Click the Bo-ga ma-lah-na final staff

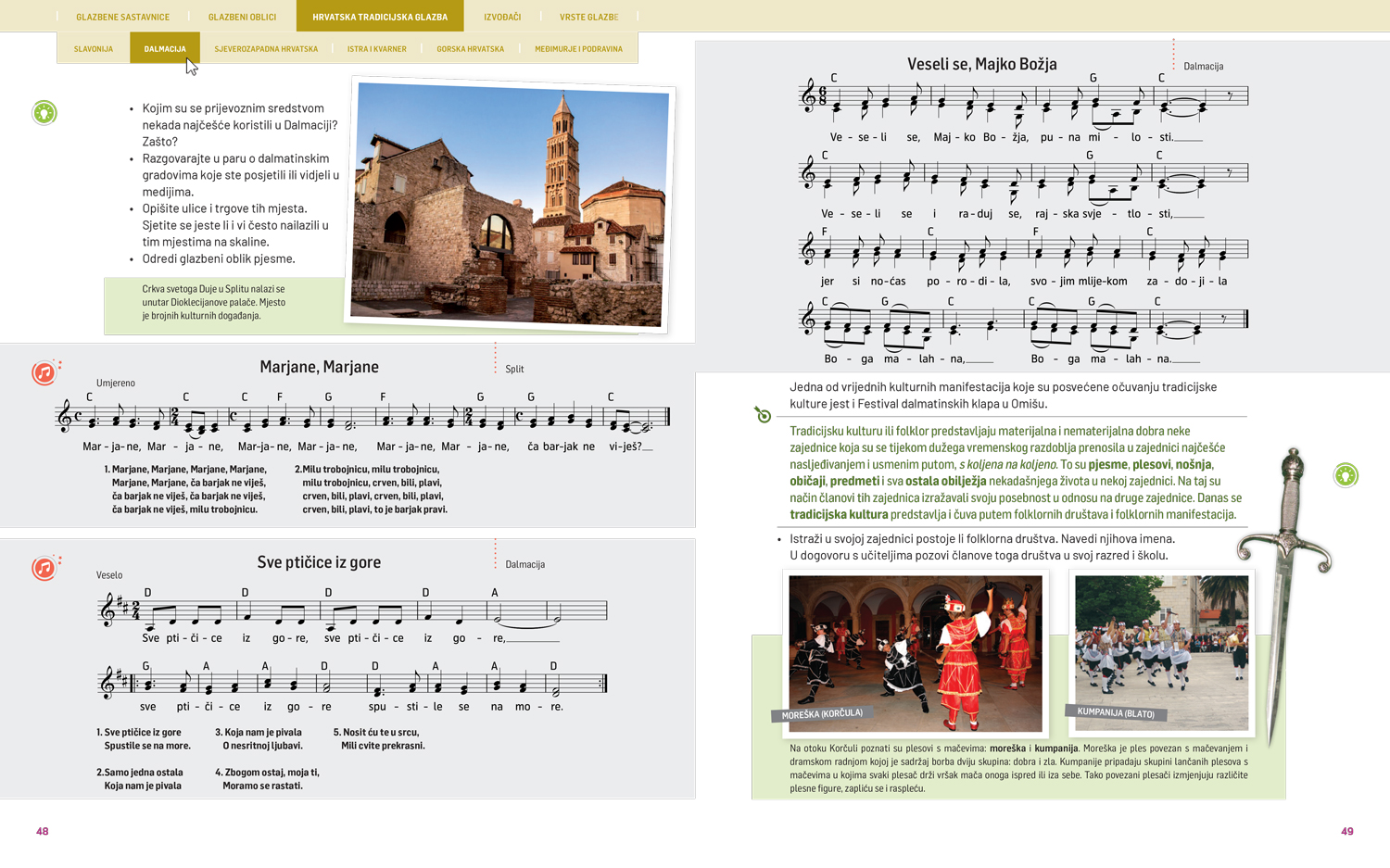(x=1024, y=319)
